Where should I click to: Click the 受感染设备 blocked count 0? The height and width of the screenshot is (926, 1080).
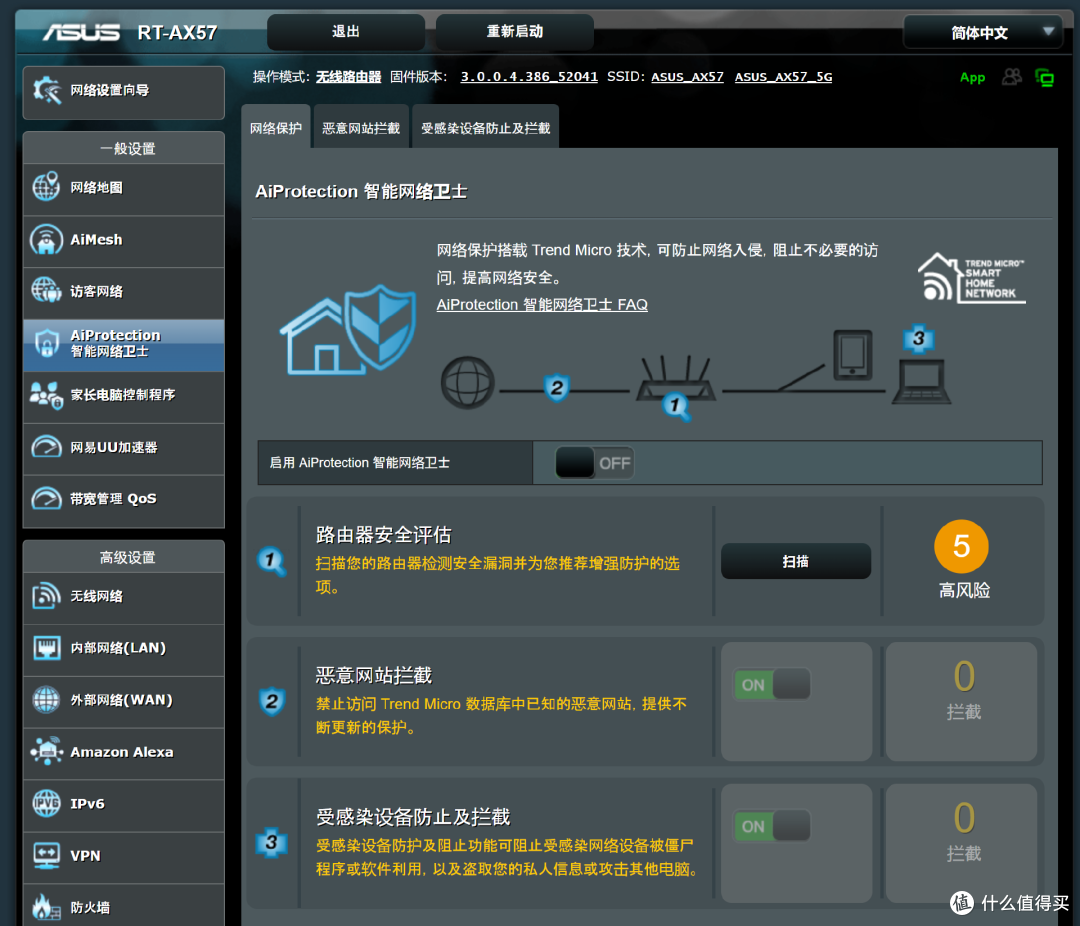click(x=964, y=818)
